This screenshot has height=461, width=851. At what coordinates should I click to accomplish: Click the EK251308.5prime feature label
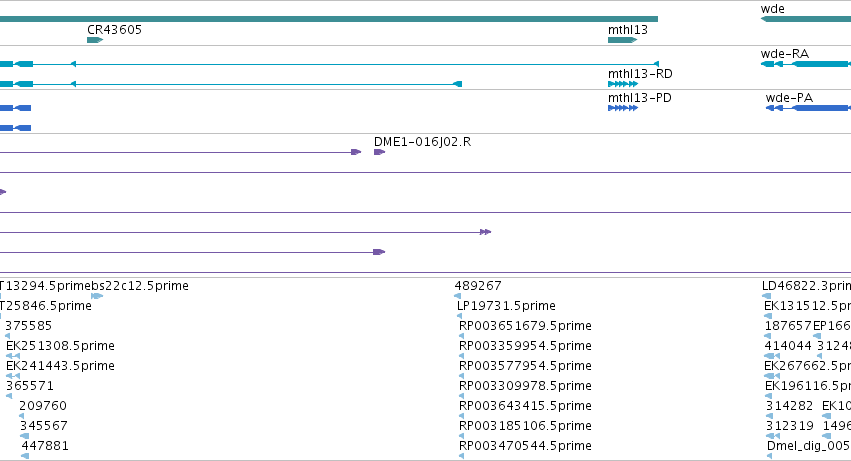tap(60, 346)
